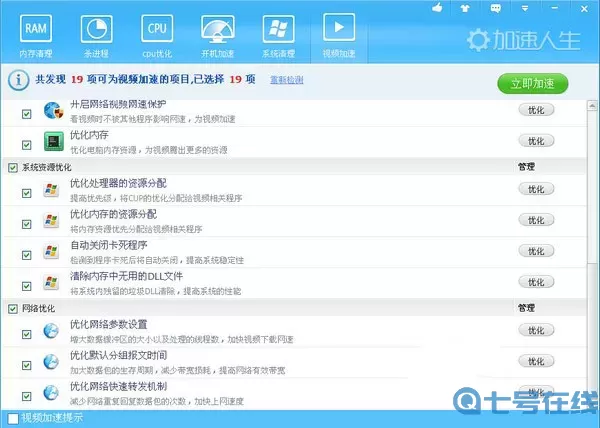Click 优化 button for 优化网络参数设置
This screenshot has height=428, width=600.
point(536,331)
